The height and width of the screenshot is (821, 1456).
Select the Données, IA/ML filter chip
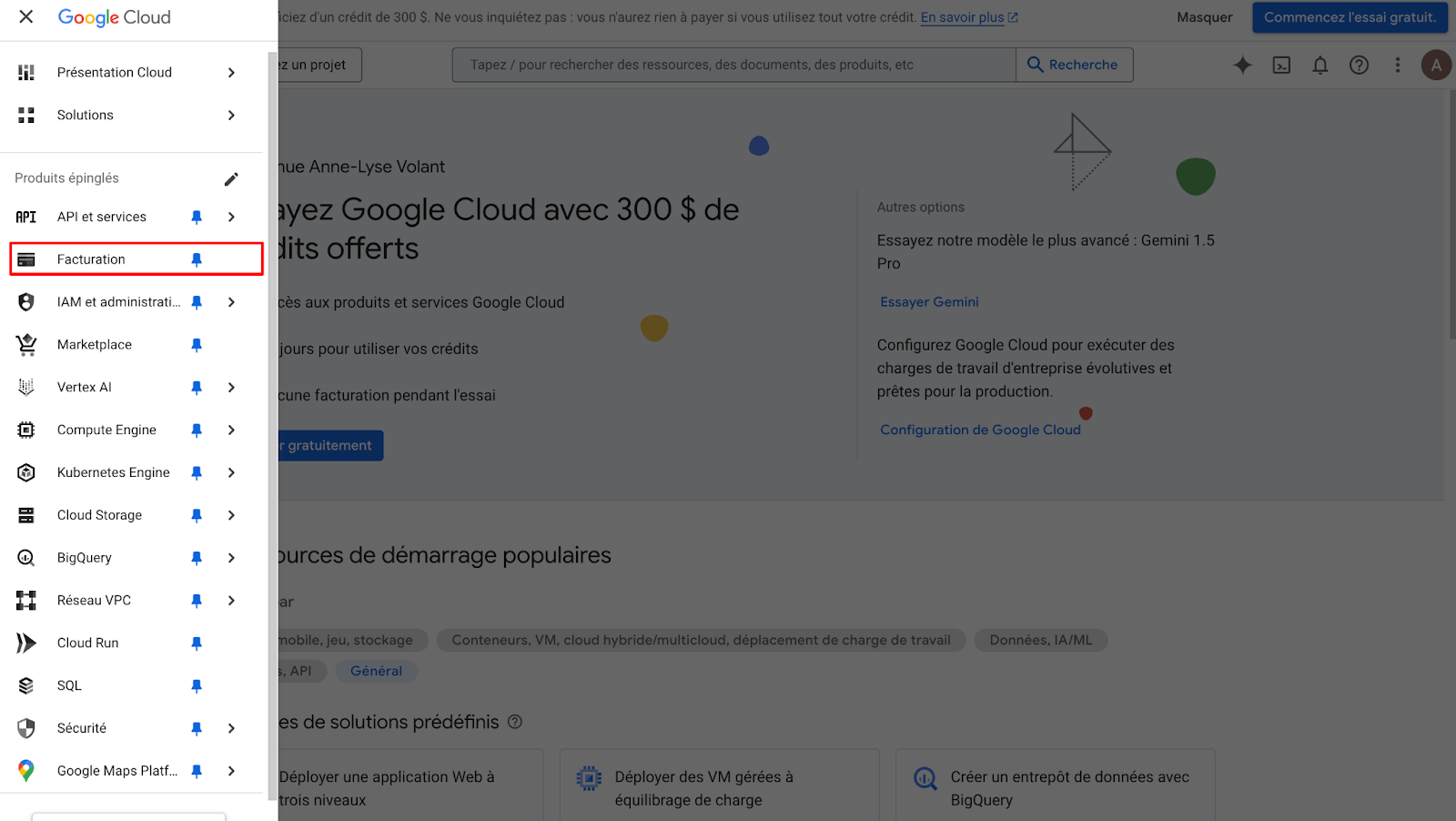(1040, 640)
